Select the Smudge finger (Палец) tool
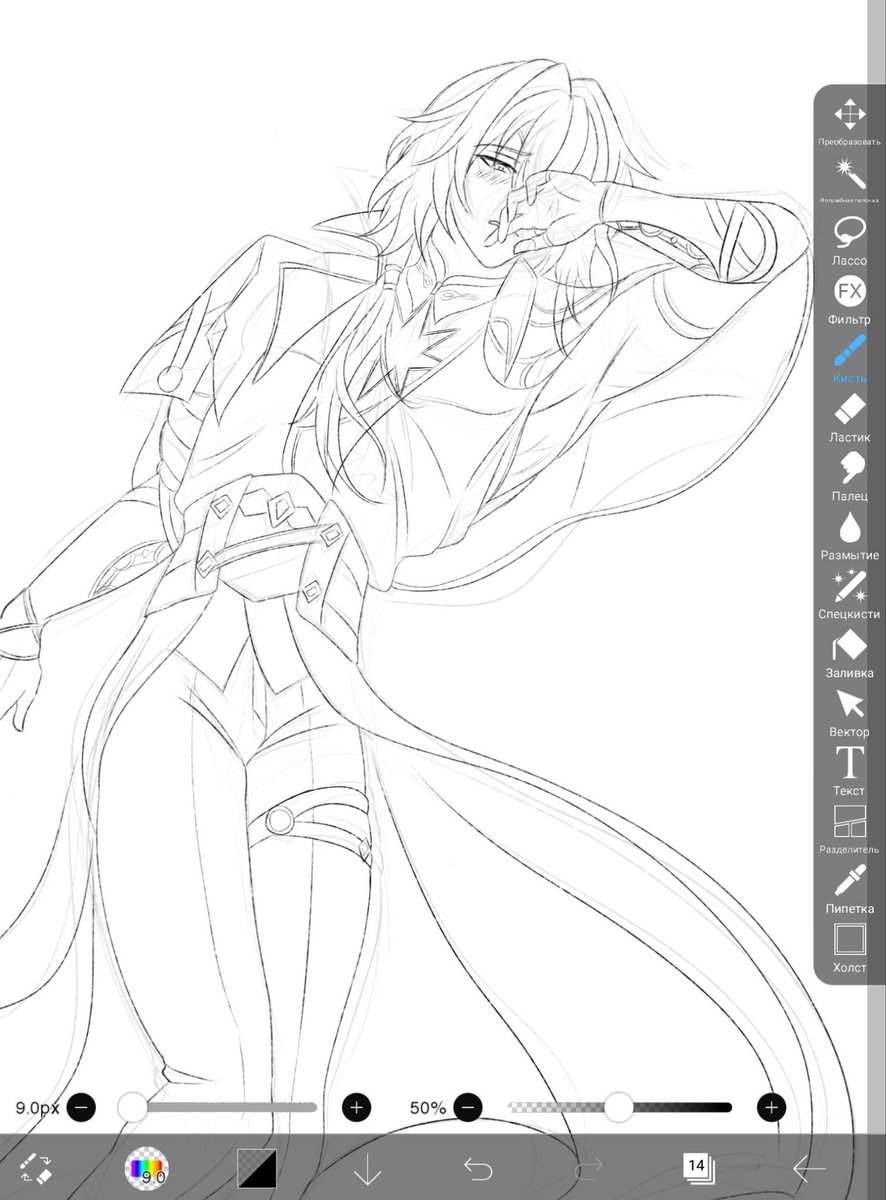The height and width of the screenshot is (1200, 886). click(x=849, y=476)
